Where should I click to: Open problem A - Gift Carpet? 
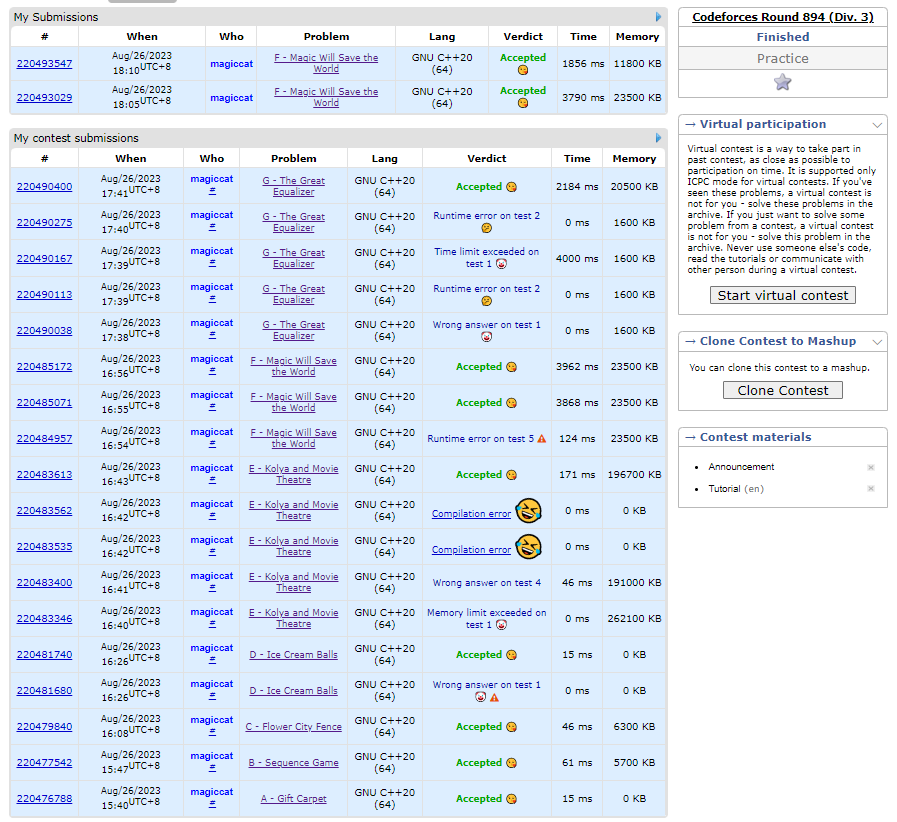click(x=293, y=799)
